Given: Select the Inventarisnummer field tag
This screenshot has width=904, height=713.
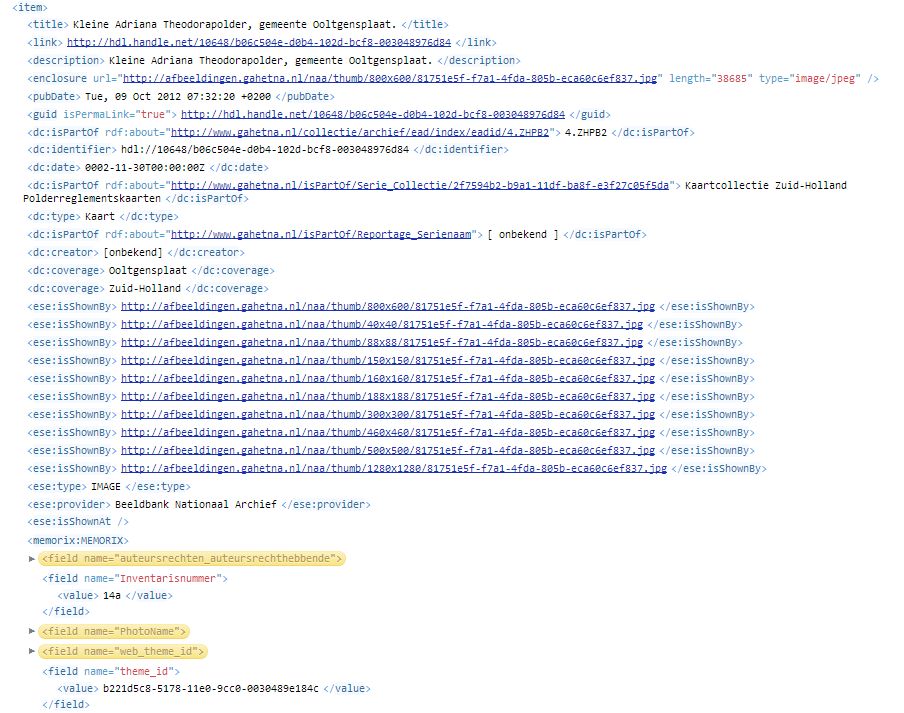Looking at the screenshot, I should 135,578.
